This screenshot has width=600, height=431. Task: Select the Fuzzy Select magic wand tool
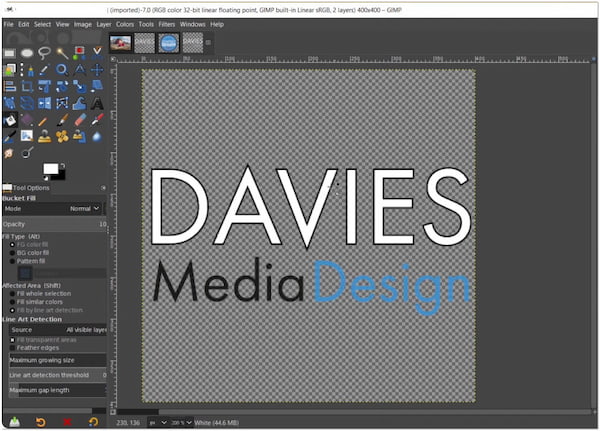[62, 53]
